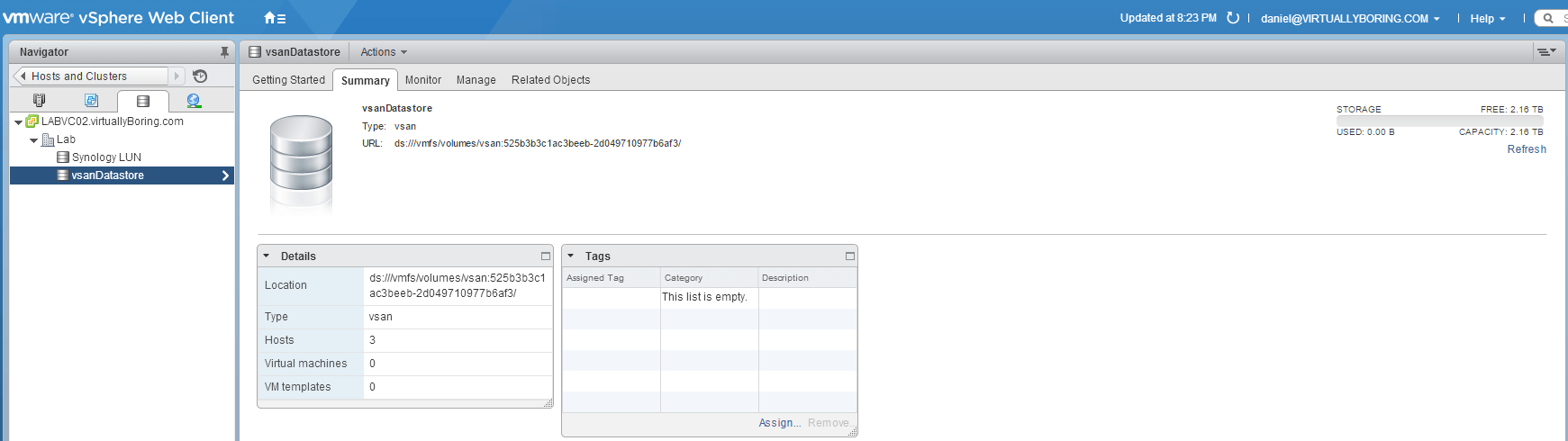Click the large datastore image

click(302, 164)
